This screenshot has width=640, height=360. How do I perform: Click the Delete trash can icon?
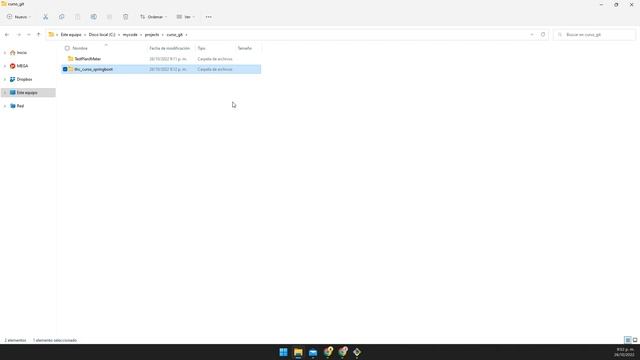coord(126,17)
